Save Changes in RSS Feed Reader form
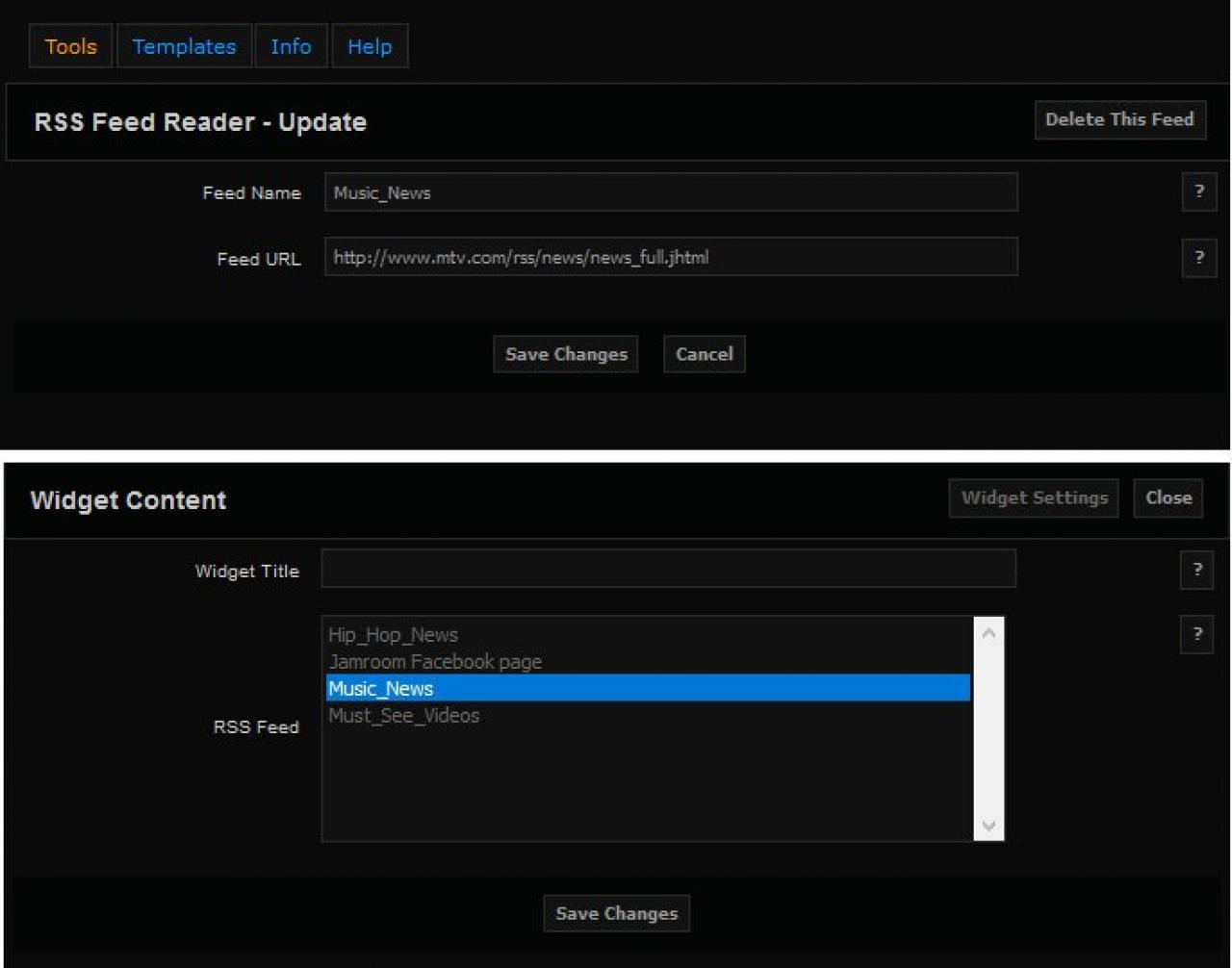The width and height of the screenshot is (1232, 968). point(566,354)
